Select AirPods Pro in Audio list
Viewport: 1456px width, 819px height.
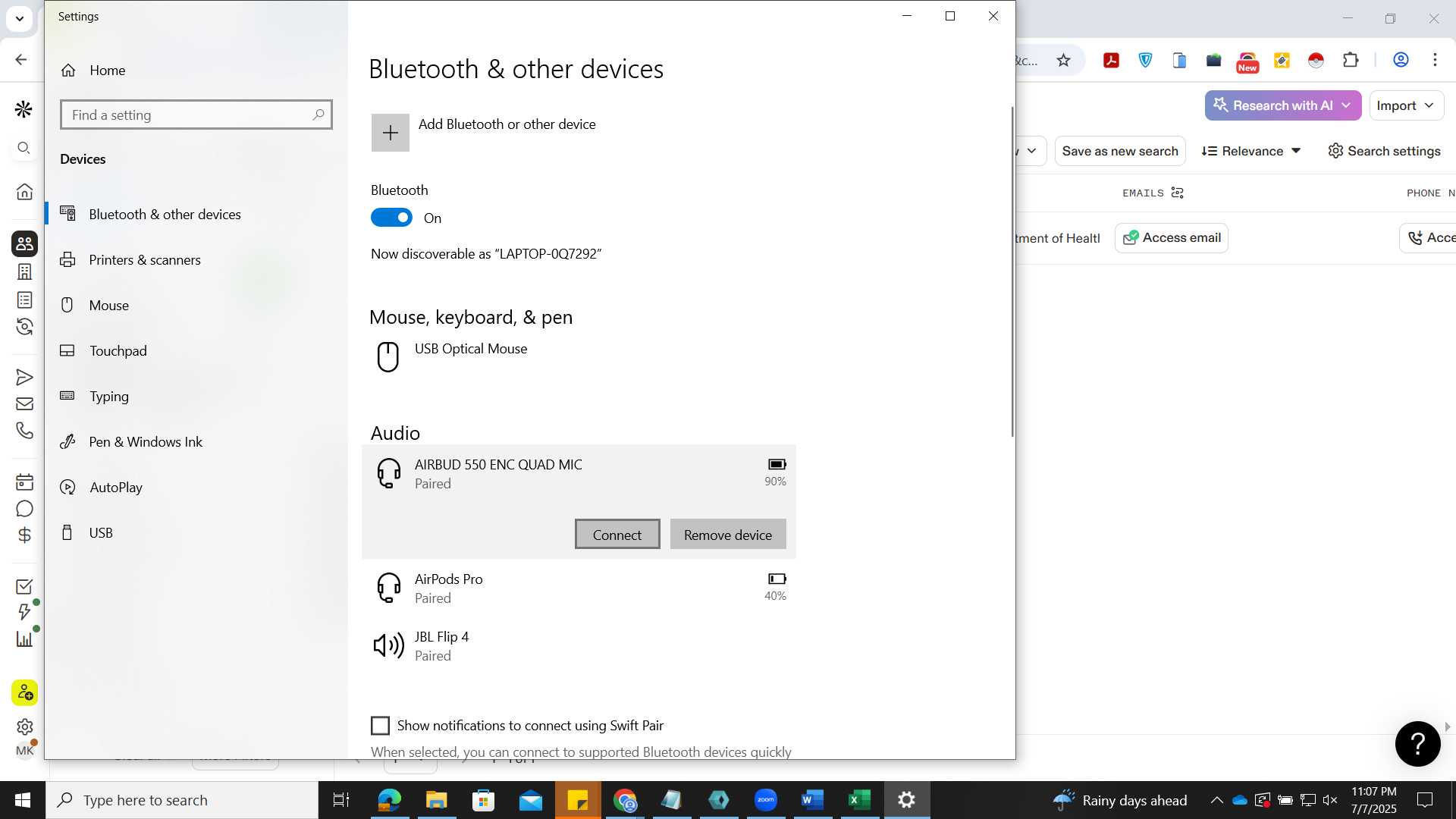tap(579, 588)
